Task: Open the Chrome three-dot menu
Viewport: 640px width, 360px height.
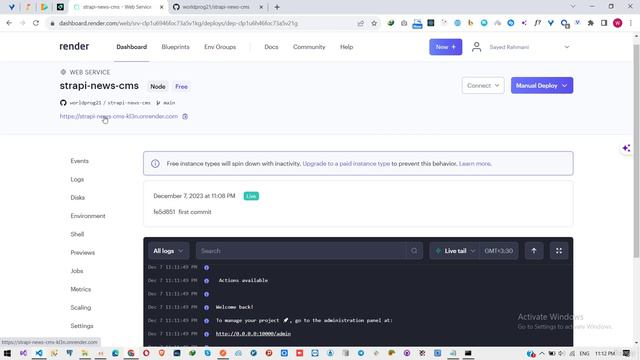Action: point(631,23)
